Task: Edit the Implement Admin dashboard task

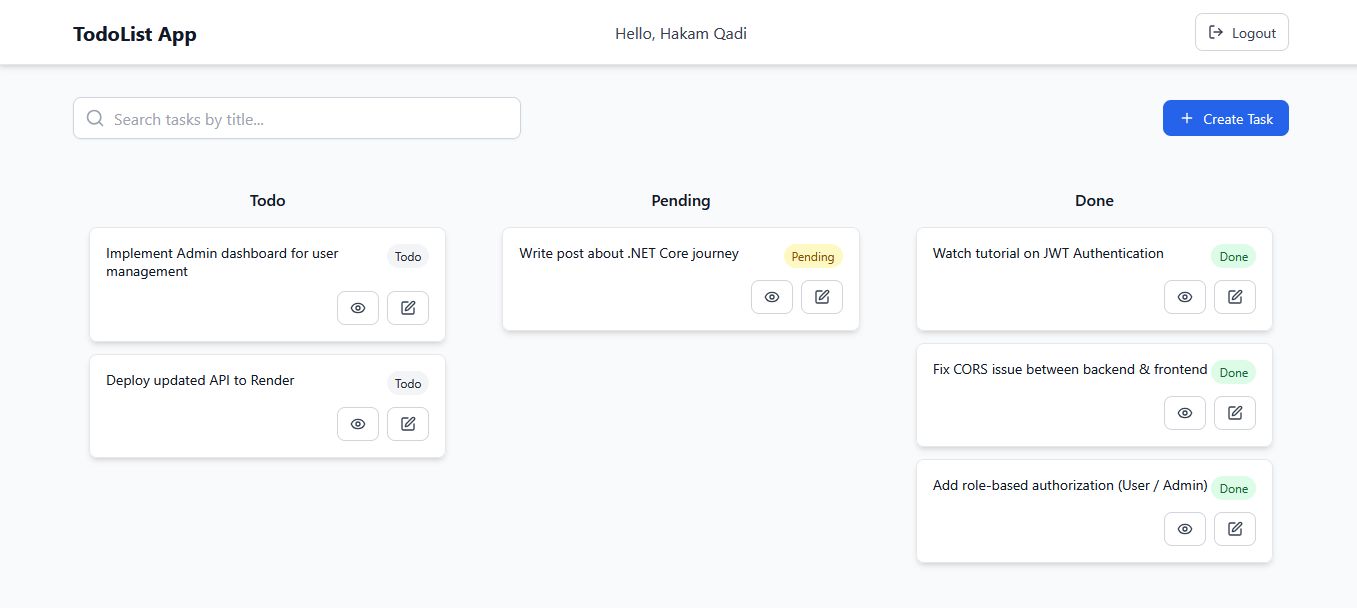Action: pos(408,308)
